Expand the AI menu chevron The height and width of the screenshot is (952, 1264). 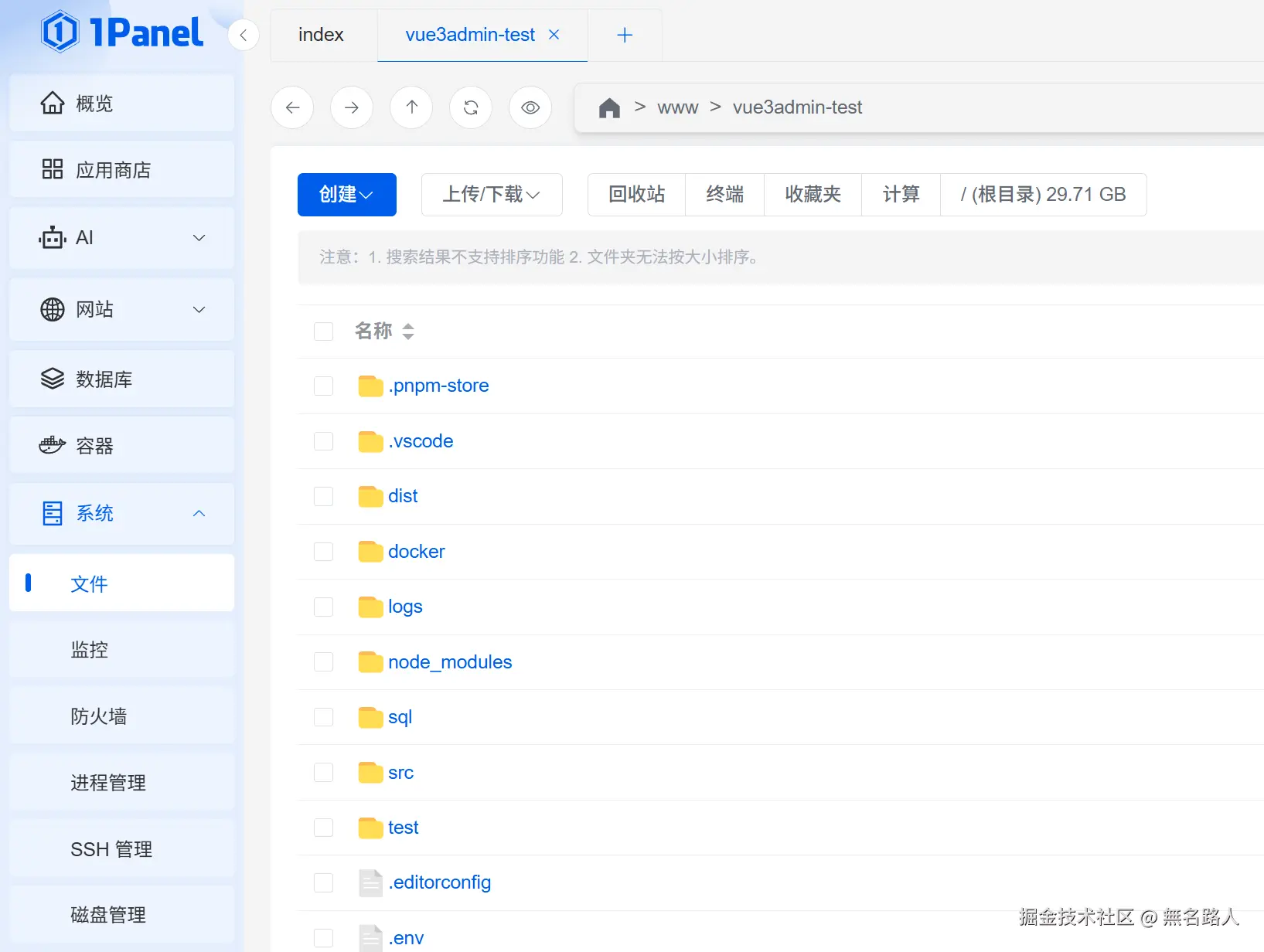coord(199,238)
